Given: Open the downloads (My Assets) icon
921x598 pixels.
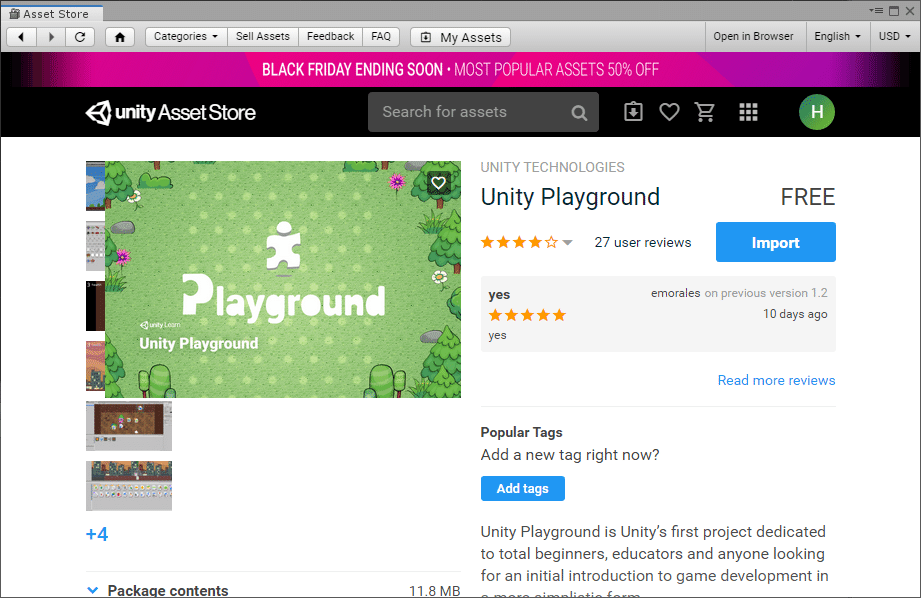Looking at the screenshot, I should pos(633,112).
